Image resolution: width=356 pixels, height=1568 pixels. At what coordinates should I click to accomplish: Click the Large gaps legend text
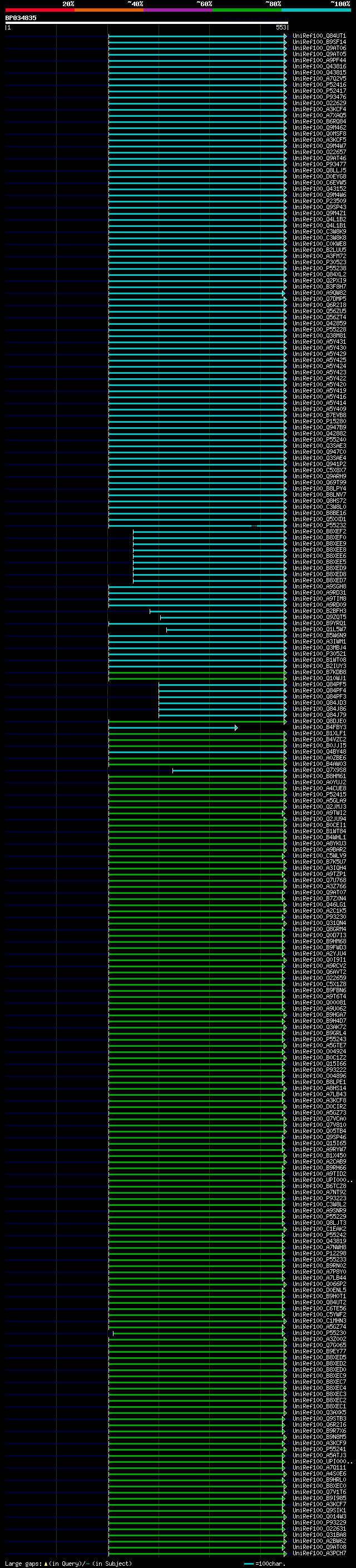(68, 1563)
